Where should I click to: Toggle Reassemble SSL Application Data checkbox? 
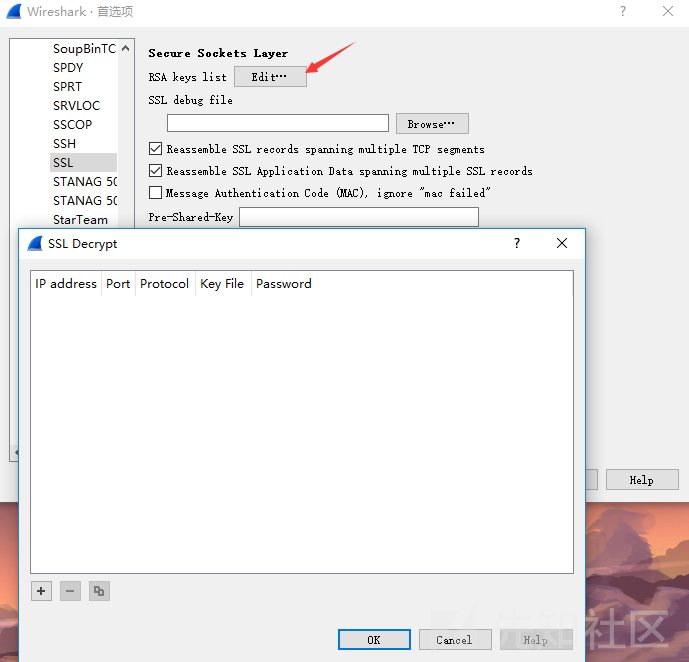point(155,170)
